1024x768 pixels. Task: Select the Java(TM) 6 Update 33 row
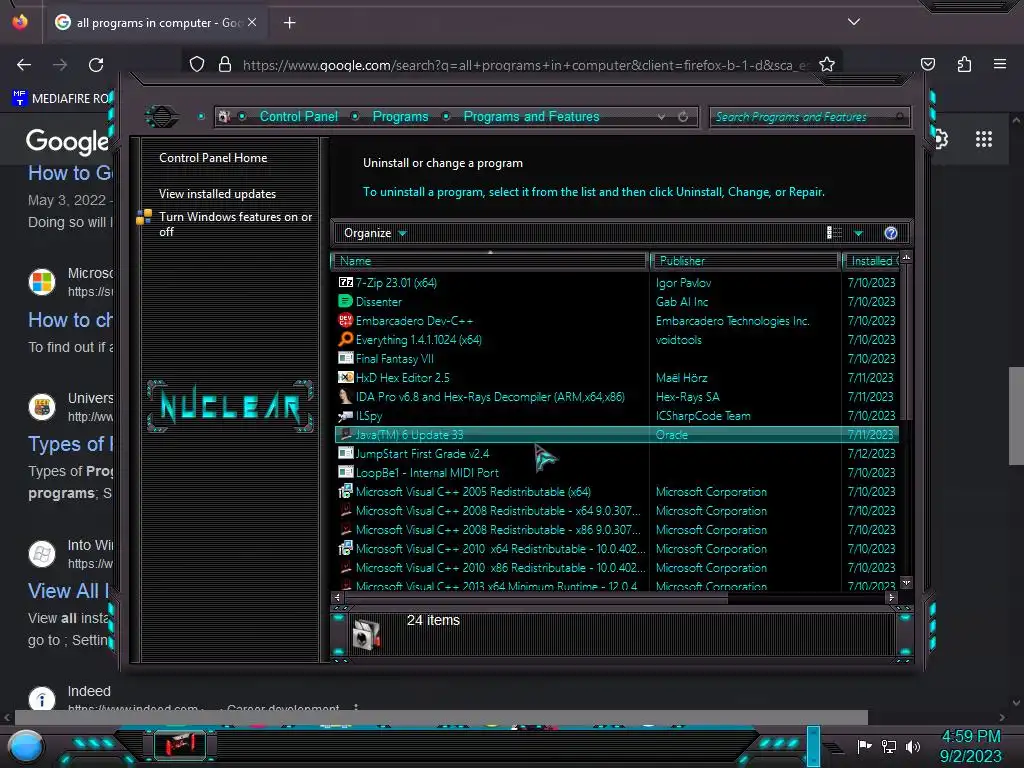click(x=616, y=434)
